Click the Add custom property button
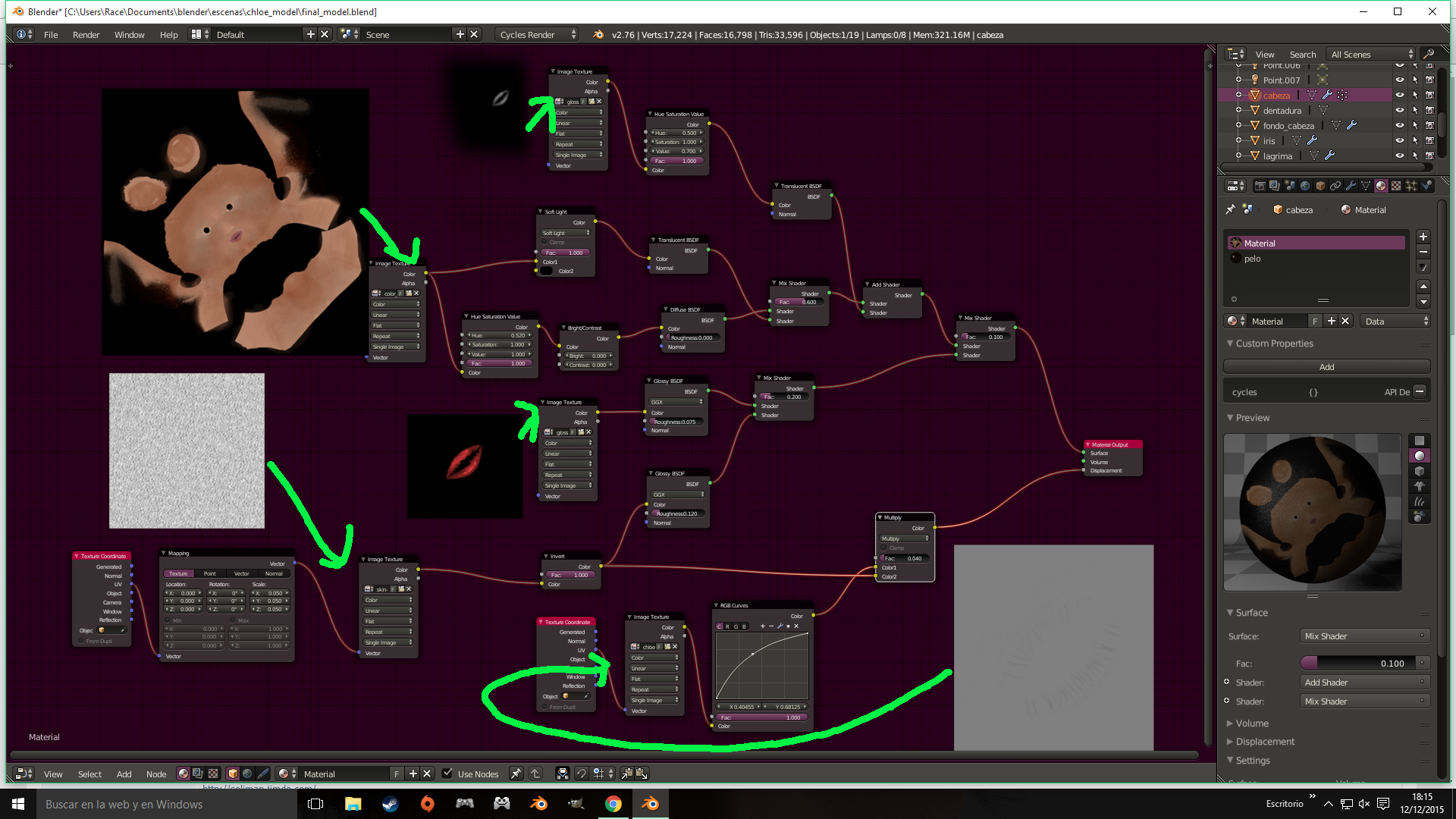The height and width of the screenshot is (819, 1456). tap(1326, 367)
